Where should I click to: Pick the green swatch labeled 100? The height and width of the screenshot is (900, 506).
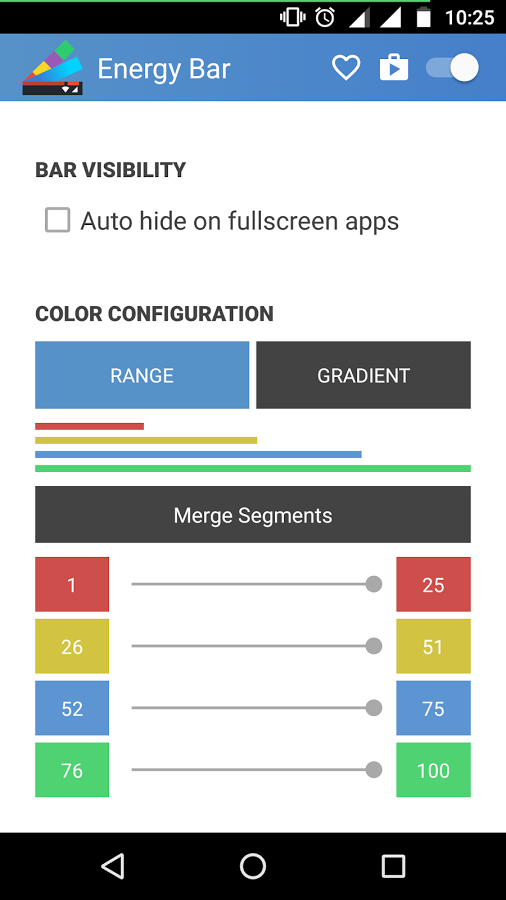coord(434,770)
